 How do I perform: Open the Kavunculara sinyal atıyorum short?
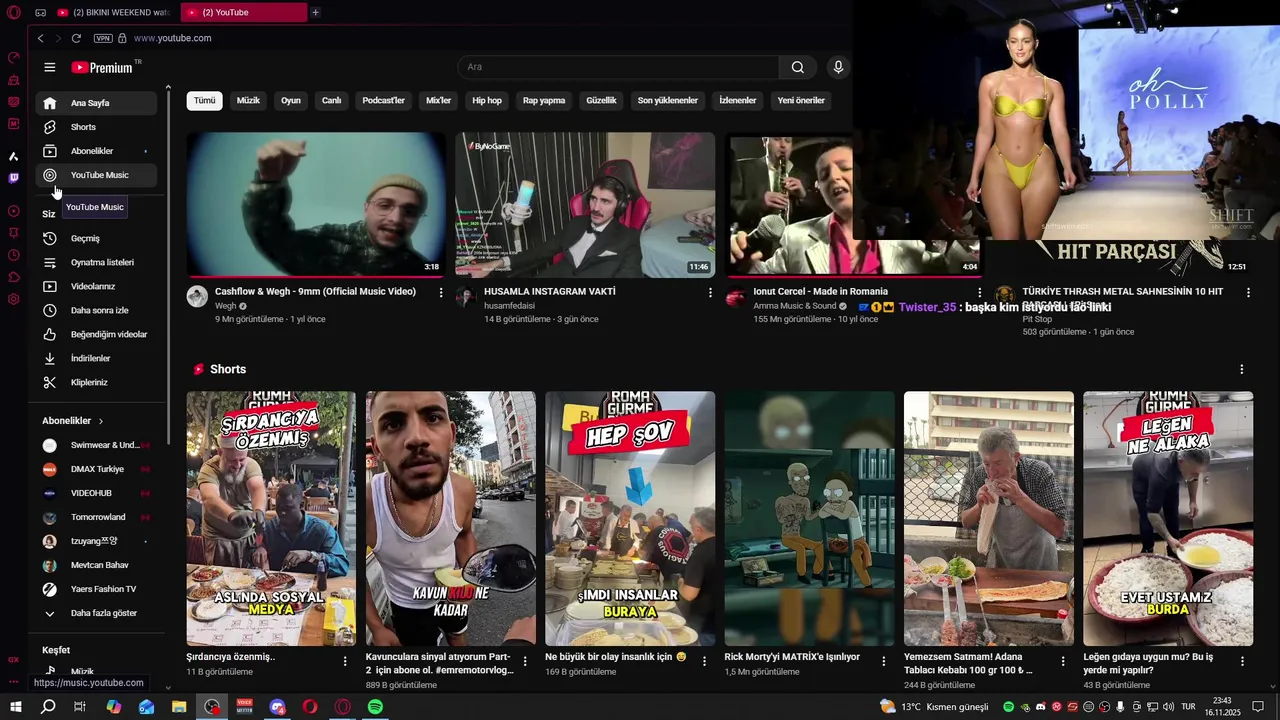451,518
